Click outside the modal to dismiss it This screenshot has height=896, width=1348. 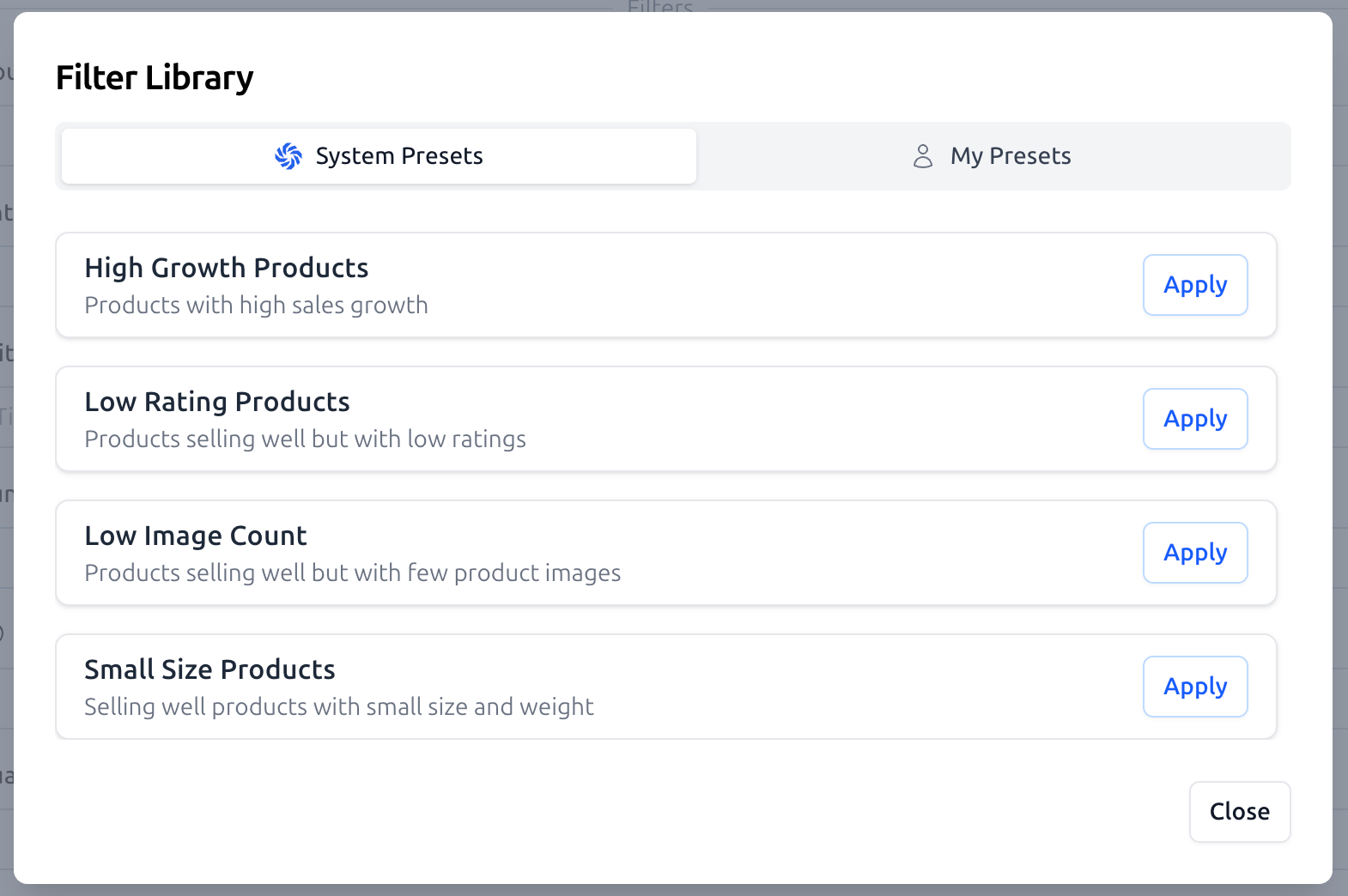point(1341,446)
